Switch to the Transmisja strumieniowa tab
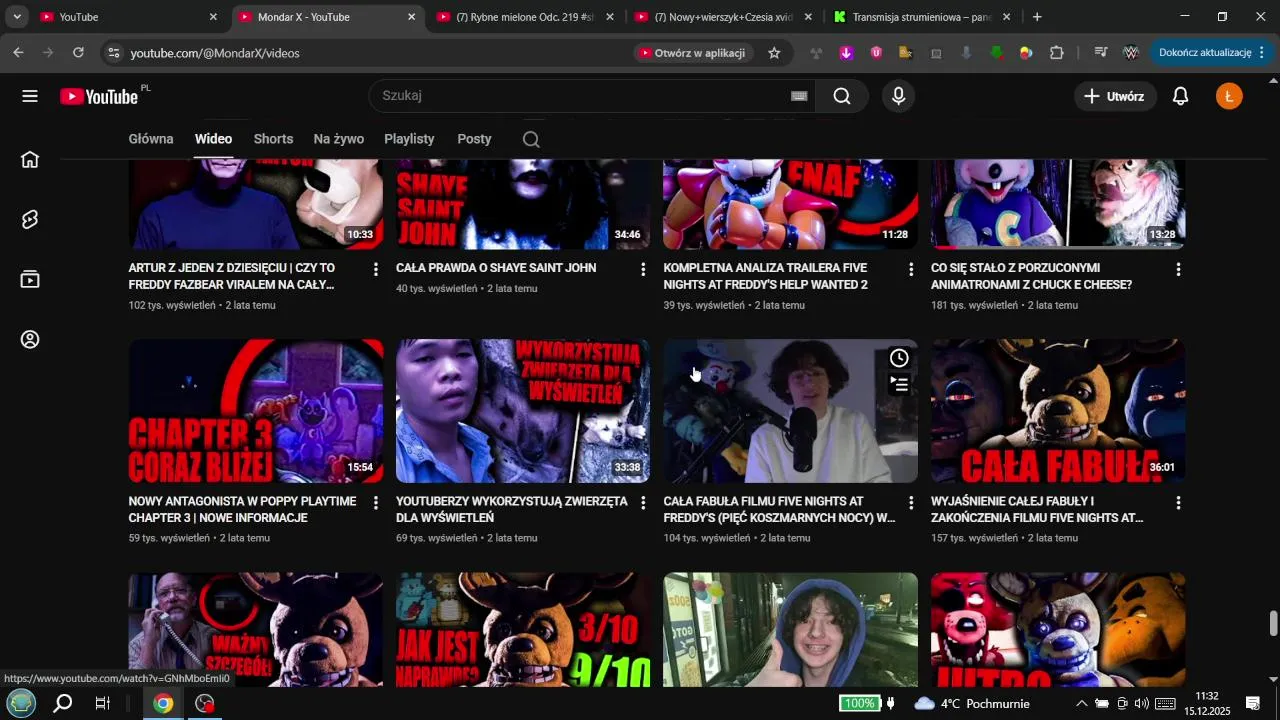The width and height of the screenshot is (1280, 720). tap(921, 17)
